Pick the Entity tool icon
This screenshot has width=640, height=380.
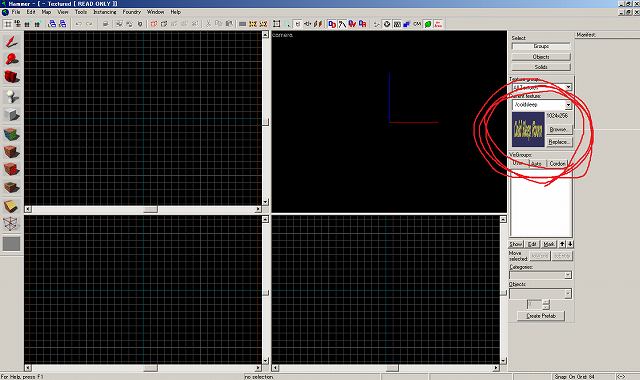click(x=11, y=96)
